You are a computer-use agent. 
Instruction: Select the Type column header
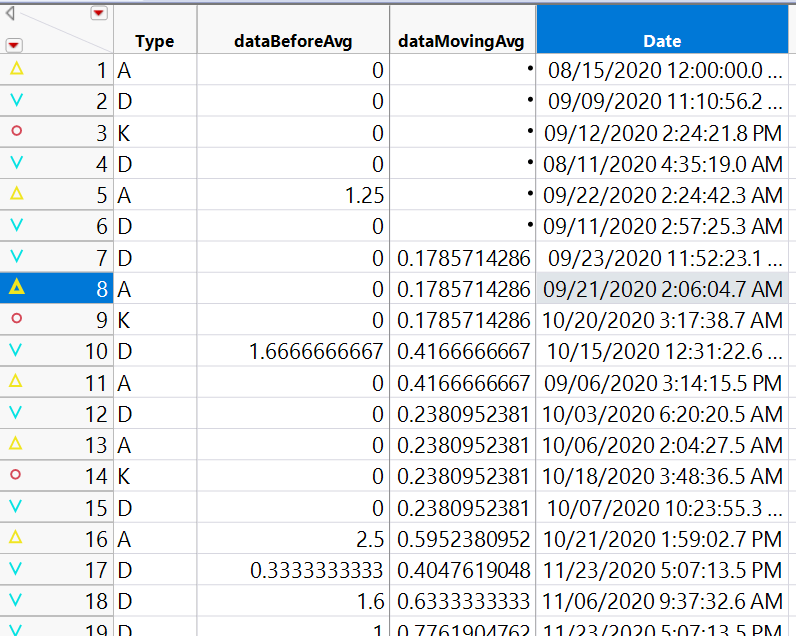point(155,29)
